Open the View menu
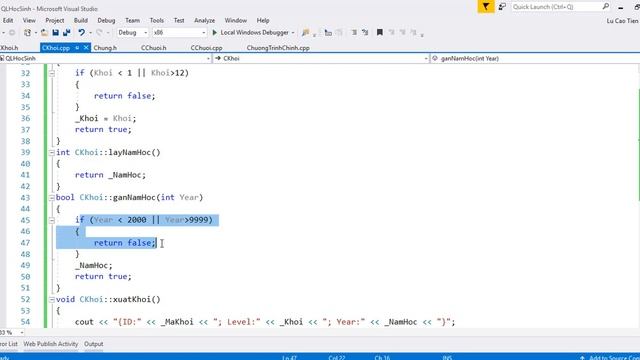This screenshot has height=360, width=640. (x=29, y=20)
